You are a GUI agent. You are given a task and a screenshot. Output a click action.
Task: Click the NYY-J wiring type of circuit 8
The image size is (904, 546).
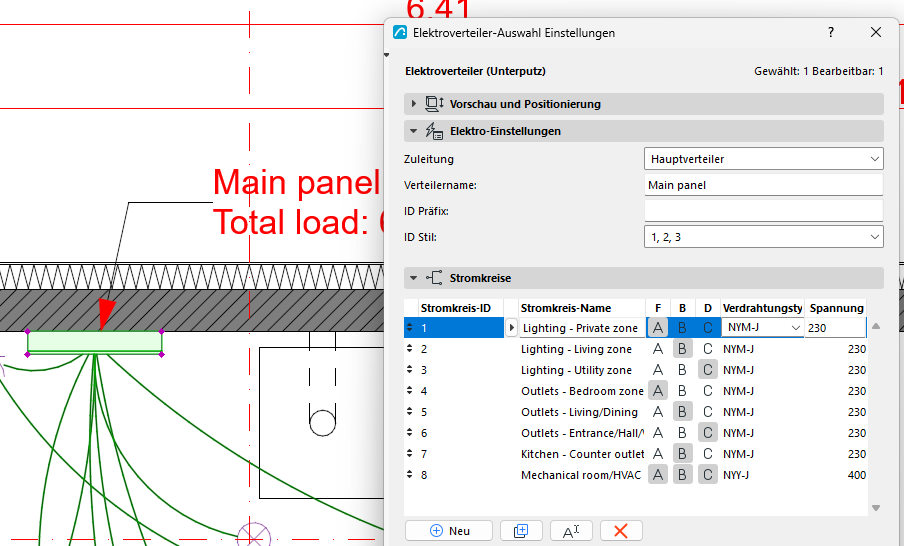pos(736,475)
